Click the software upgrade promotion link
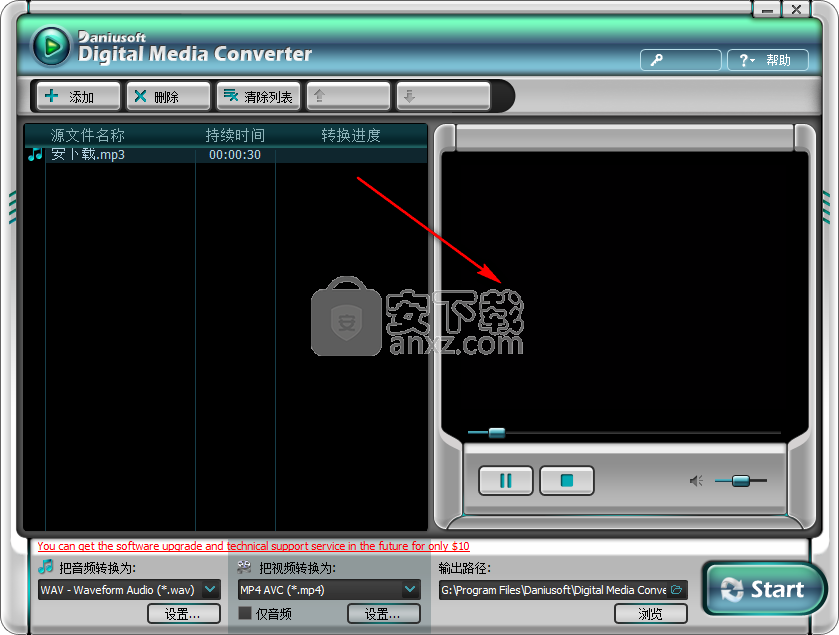Viewport: 839px width, 635px height. (x=253, y=546)
